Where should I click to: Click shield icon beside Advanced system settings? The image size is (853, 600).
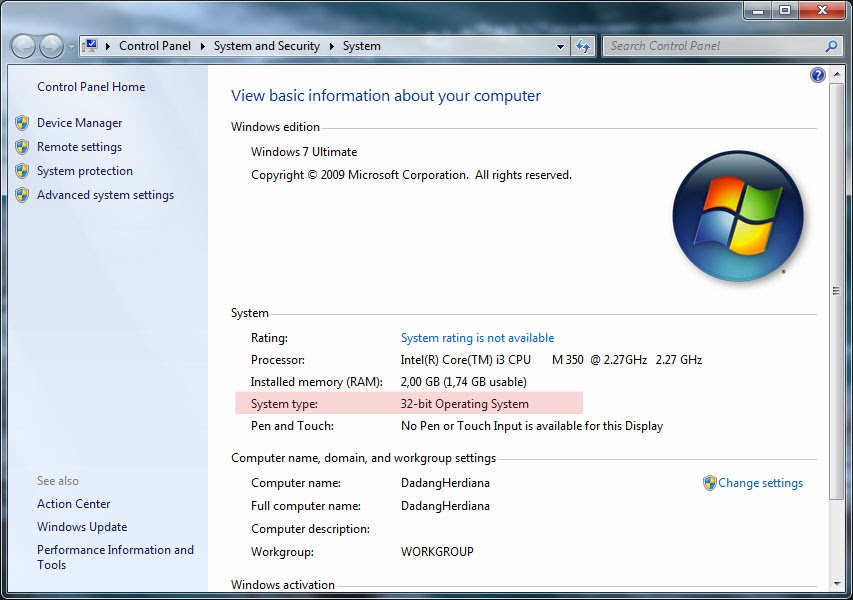tap(22, 195)
